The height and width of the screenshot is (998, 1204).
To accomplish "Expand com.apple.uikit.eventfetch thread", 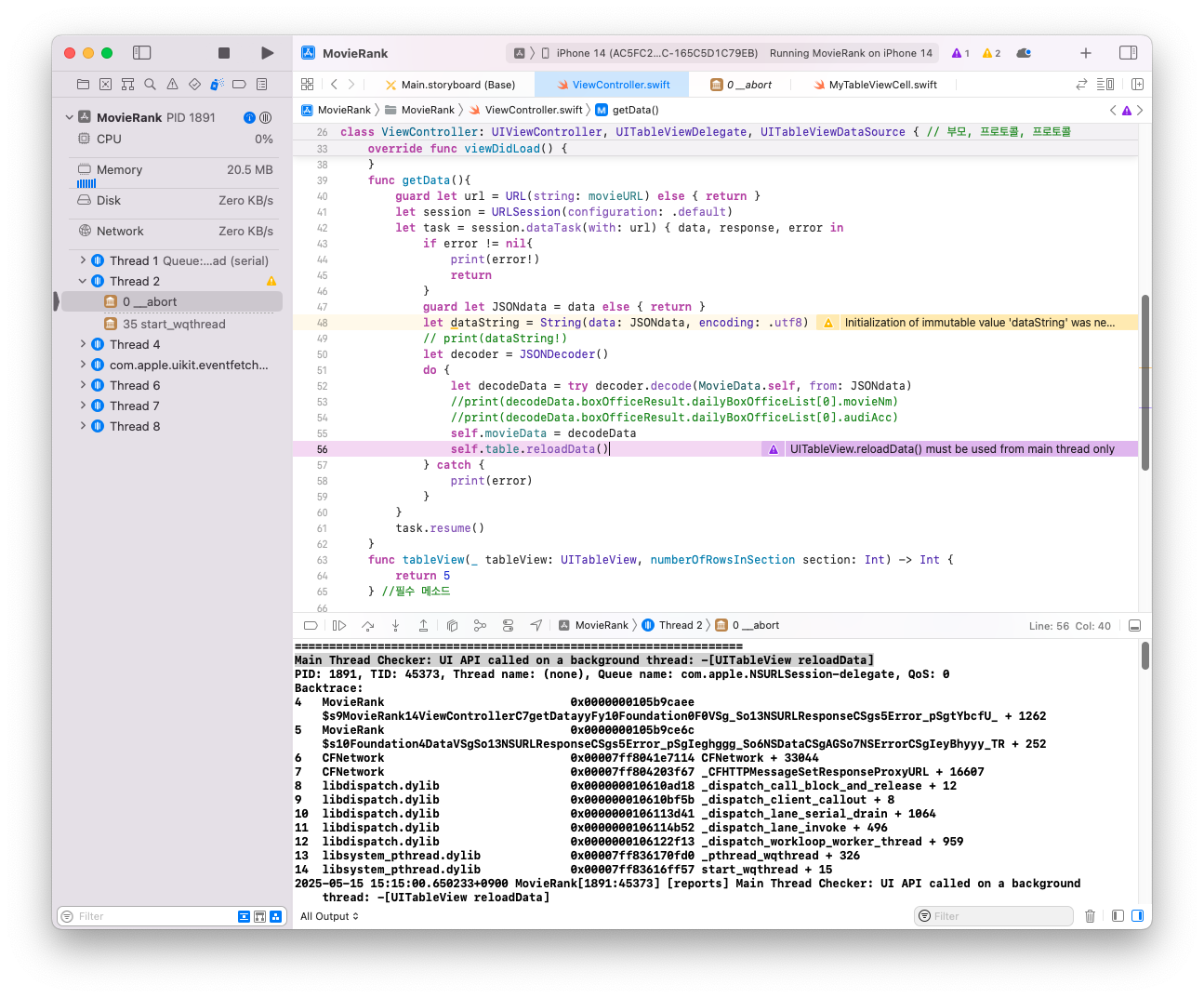I will tap(83, 365).
